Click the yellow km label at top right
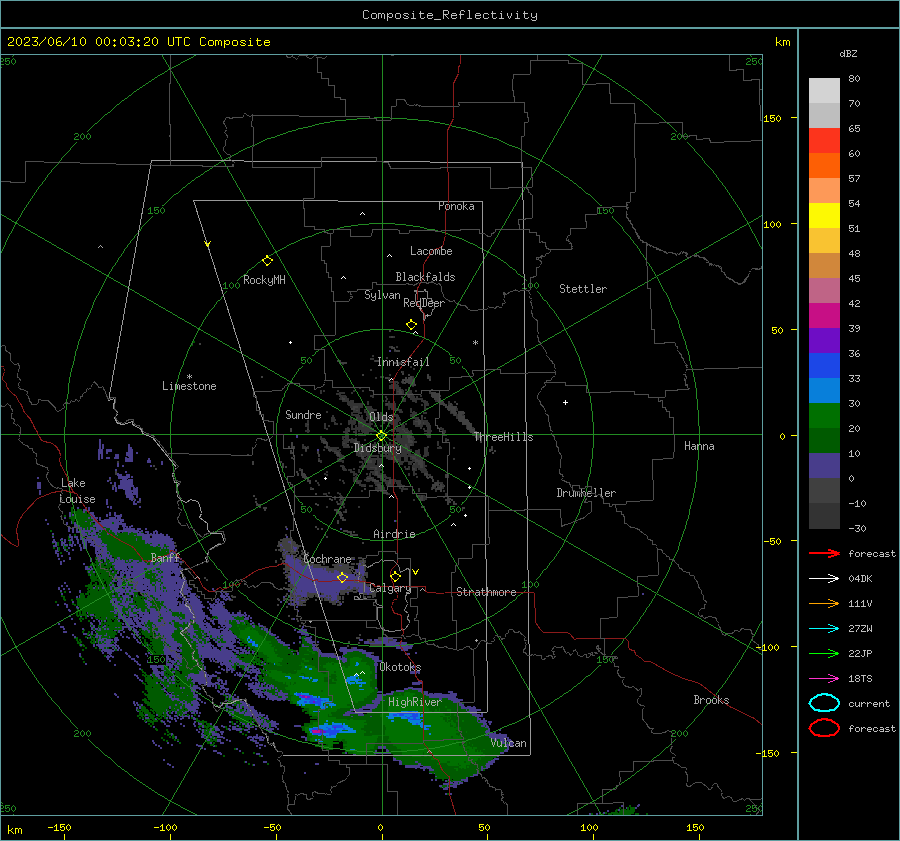The height and width of the screenshot is (841, 900). (782, 42)
